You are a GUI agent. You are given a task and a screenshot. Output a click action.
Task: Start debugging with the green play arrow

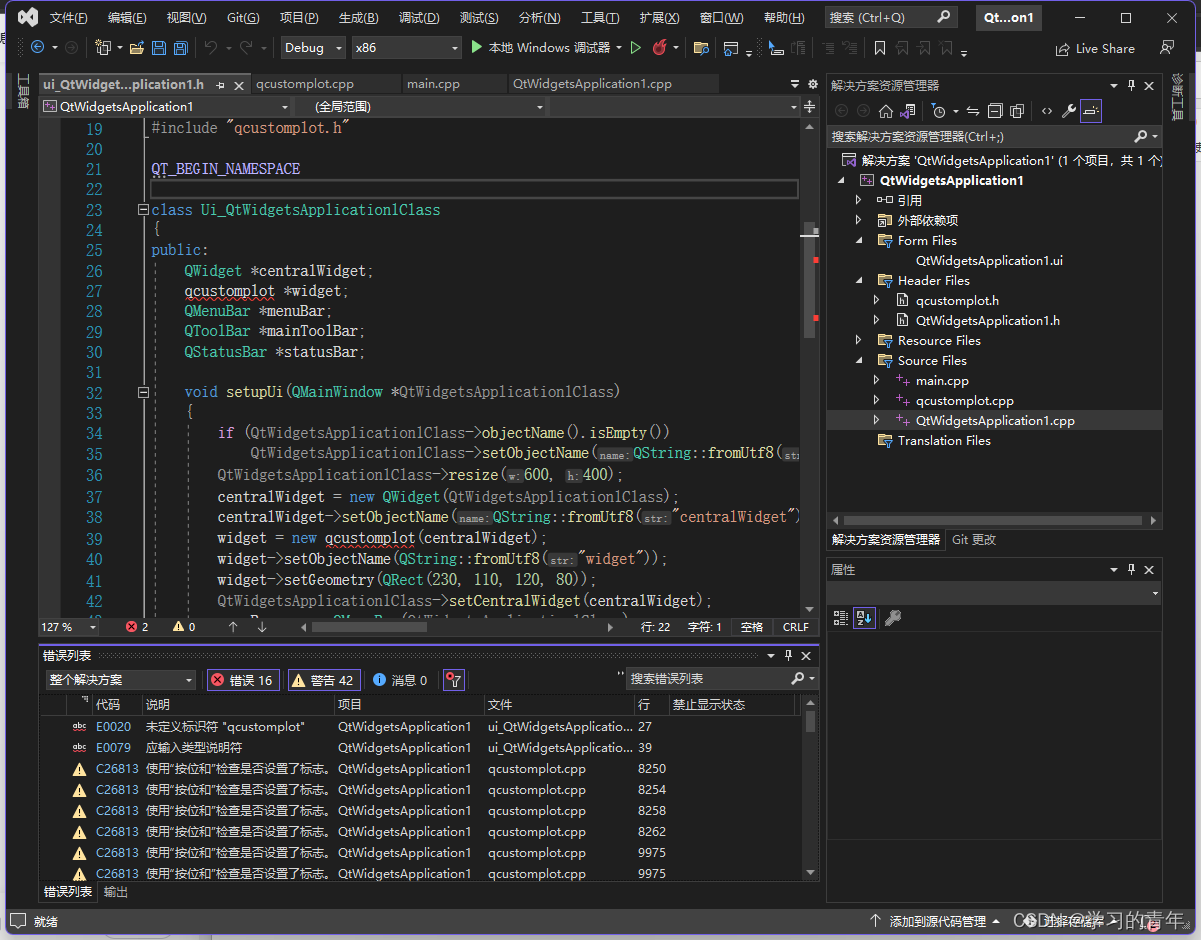pyautogui.click(x=478, y=47)
